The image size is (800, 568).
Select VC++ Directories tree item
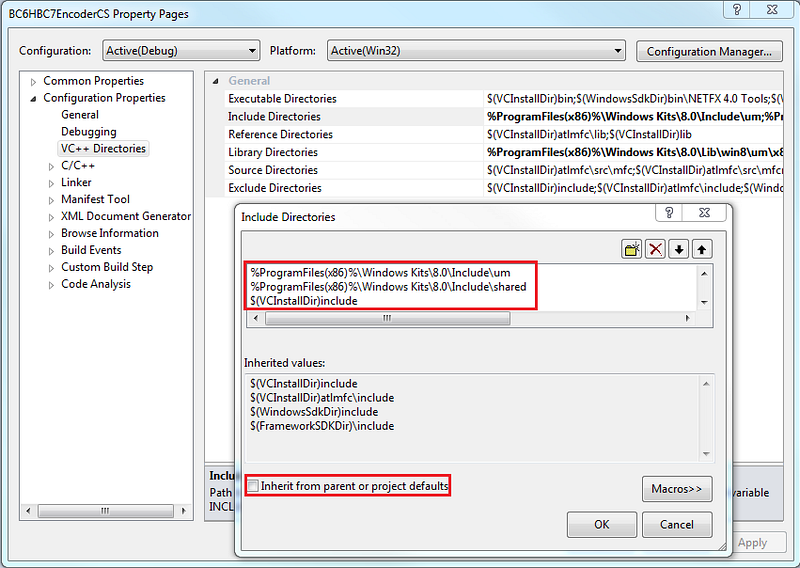tap(103, 149)
